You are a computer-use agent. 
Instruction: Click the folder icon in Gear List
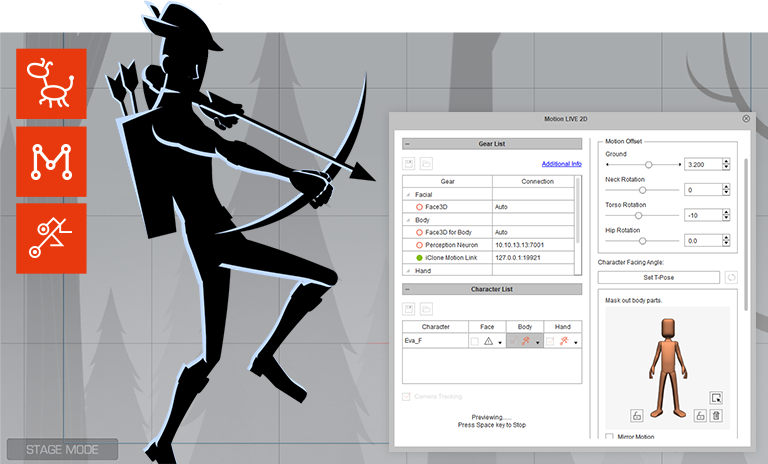[426, 163]
